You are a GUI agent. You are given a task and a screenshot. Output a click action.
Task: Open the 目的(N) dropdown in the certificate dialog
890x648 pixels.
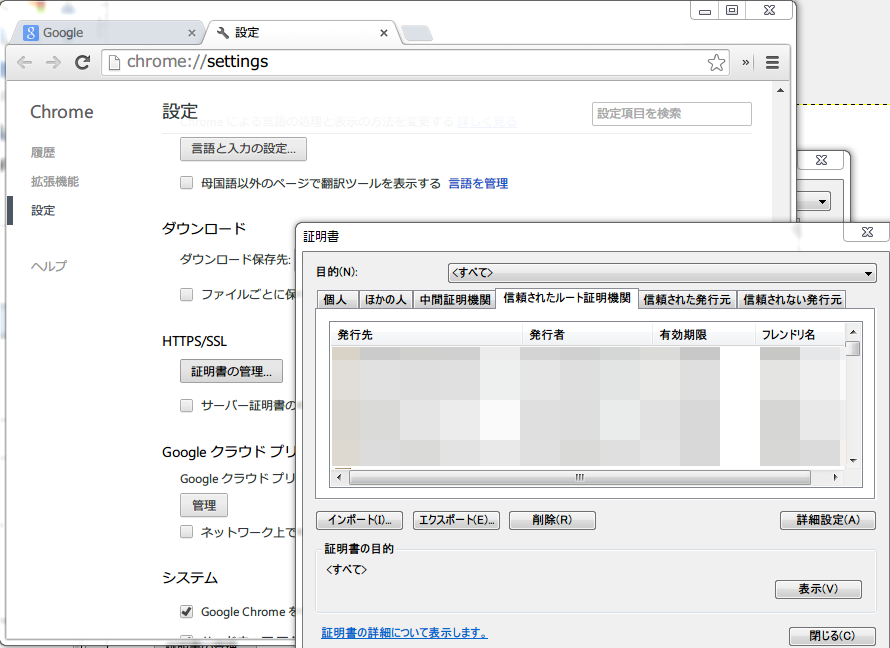[x=662, y=273]
